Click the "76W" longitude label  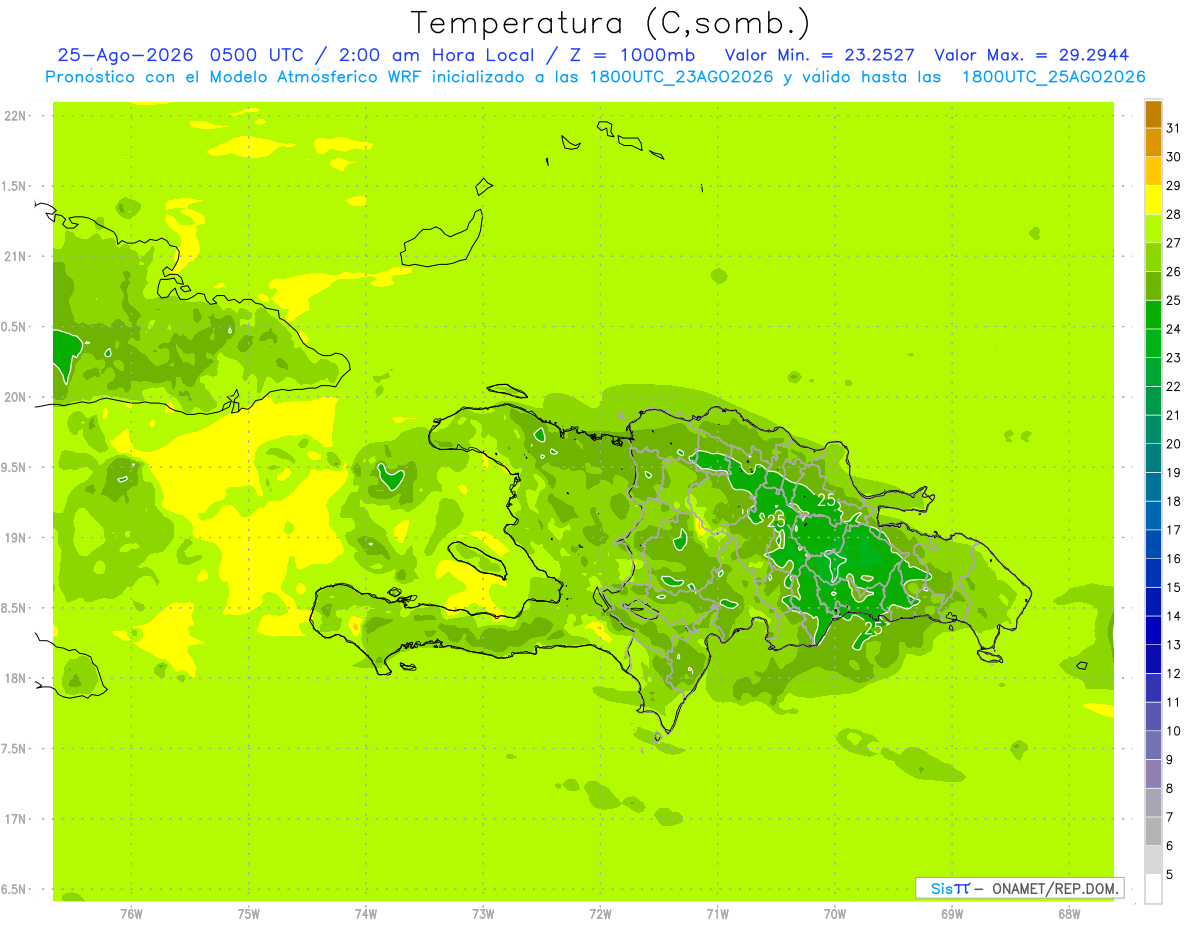coord(131,914)
